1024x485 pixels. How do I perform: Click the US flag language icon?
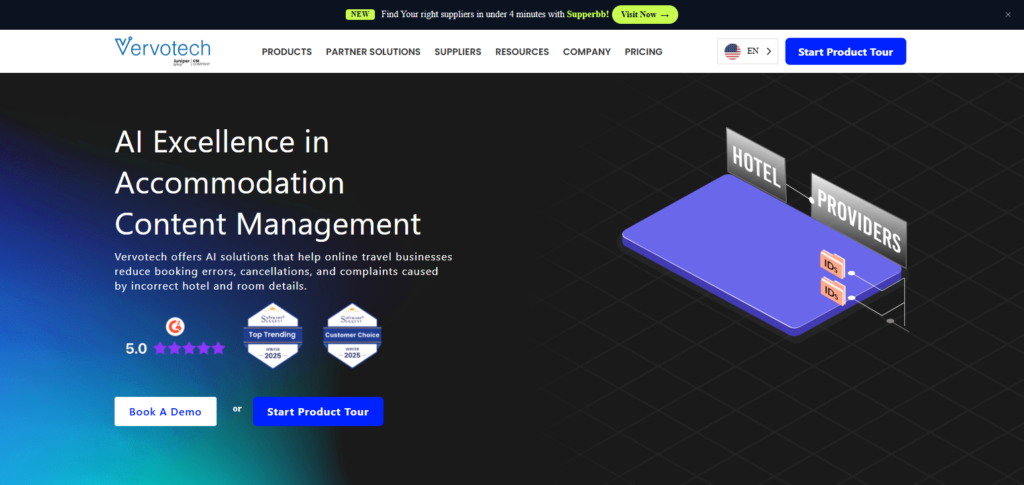coord(732,52)
